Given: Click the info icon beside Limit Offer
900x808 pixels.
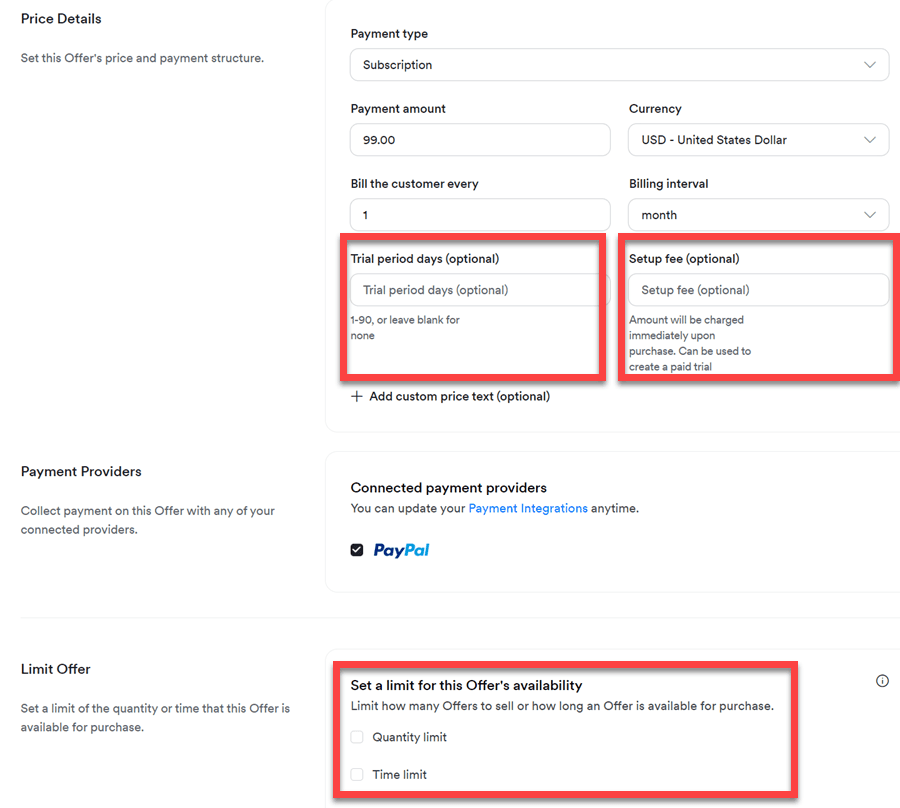Looking at the screenshot, I should point(882,681).
